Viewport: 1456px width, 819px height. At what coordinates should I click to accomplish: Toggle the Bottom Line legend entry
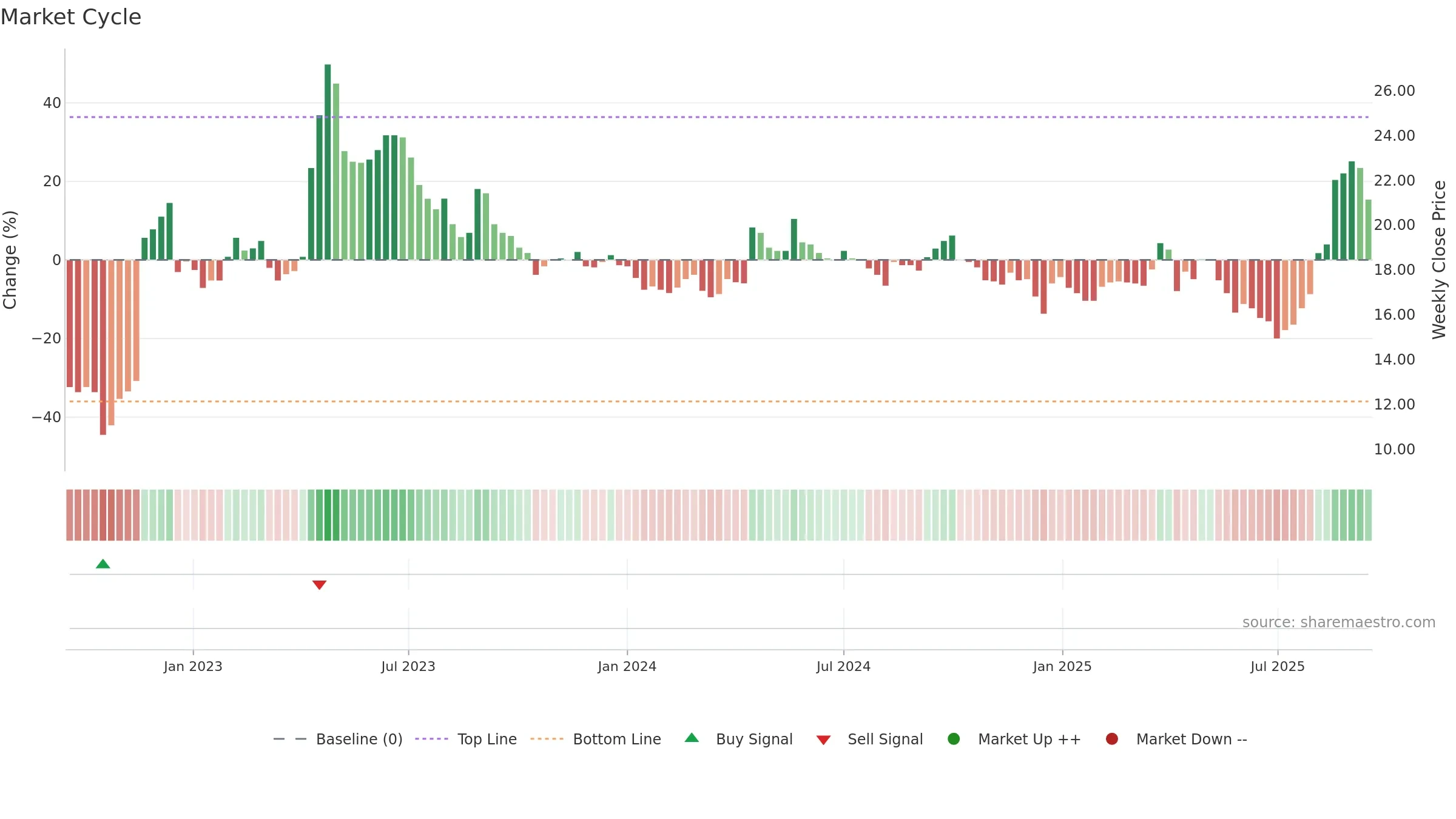coord(596,739)
